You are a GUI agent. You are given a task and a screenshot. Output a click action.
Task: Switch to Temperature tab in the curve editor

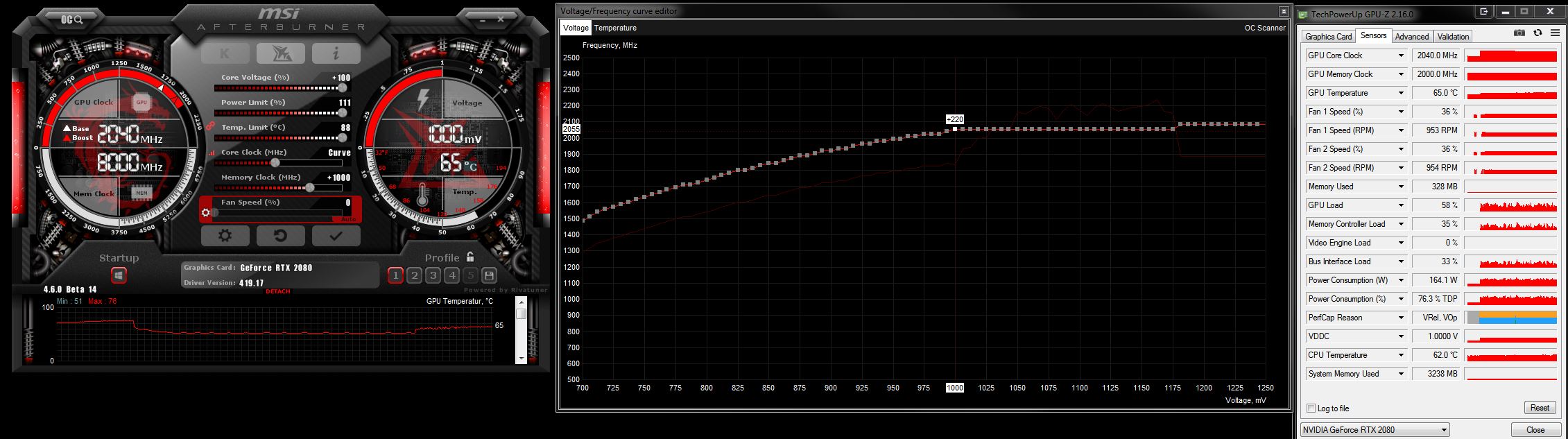pyautogui.click(x=615, y=28)
